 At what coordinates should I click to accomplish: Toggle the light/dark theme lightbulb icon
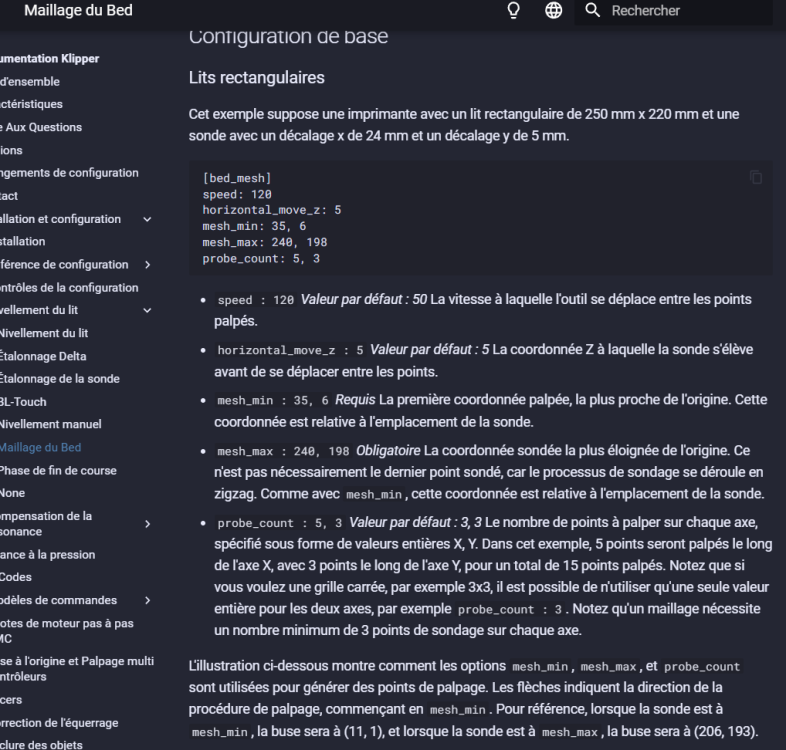(514, 11)
